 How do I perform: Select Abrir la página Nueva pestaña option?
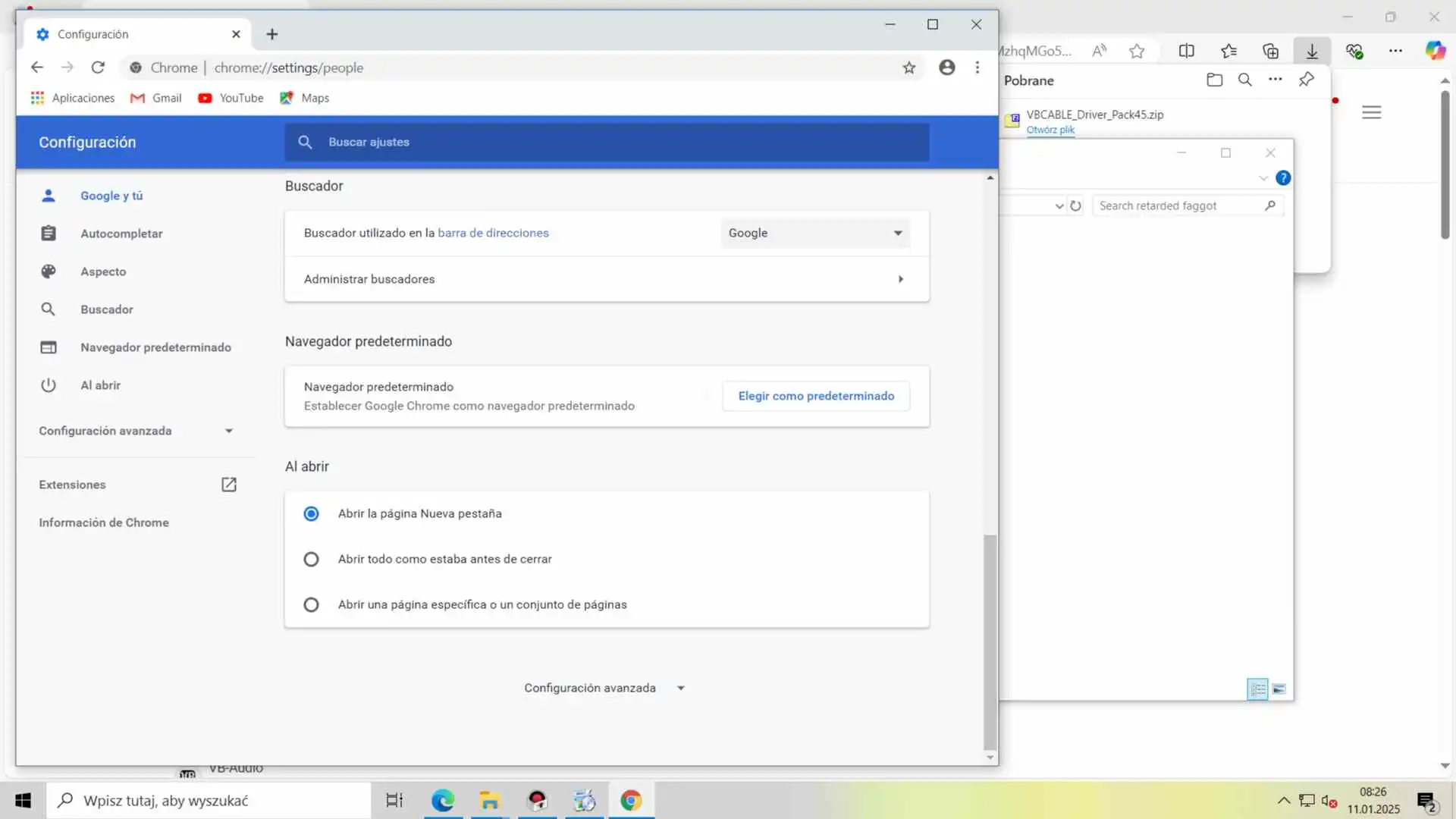pyautogui.click(x=311, y=514)
